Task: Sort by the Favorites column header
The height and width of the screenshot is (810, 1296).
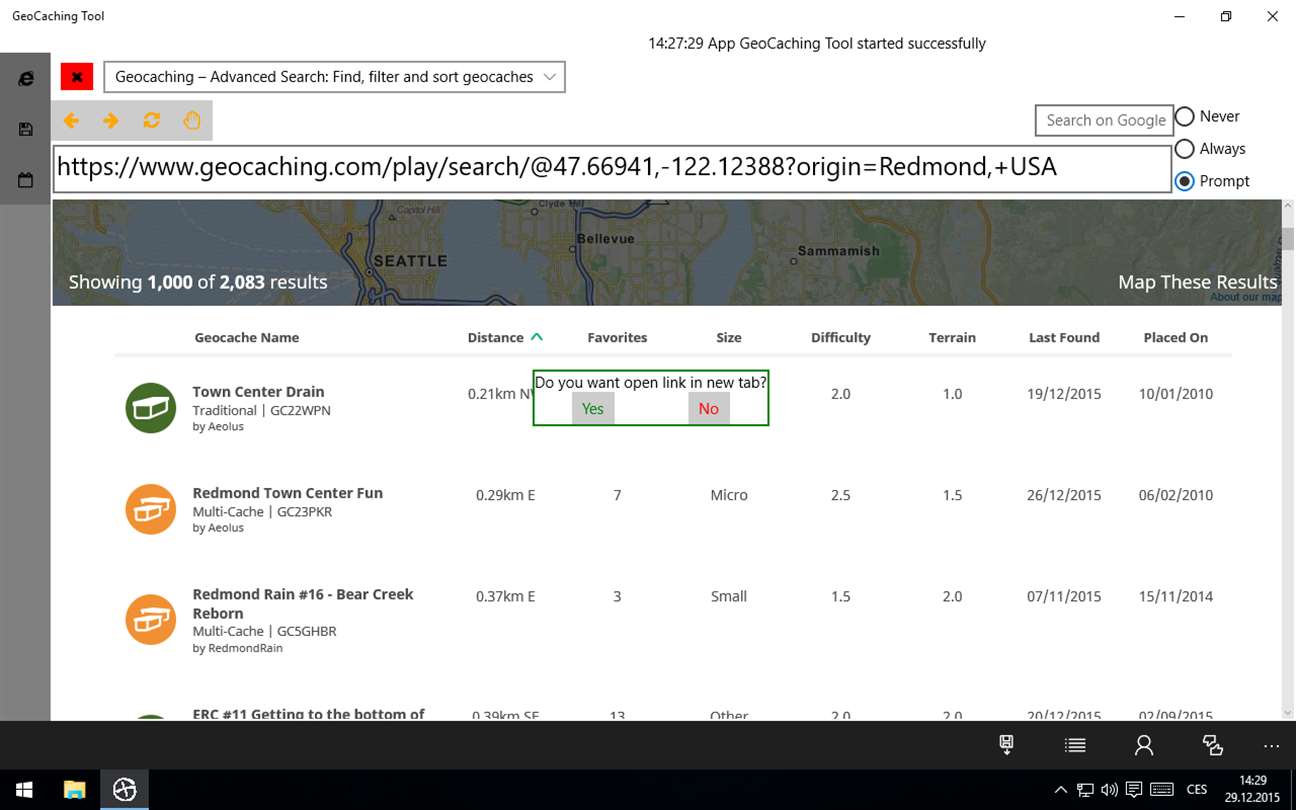Action: [x=617, y=337]
